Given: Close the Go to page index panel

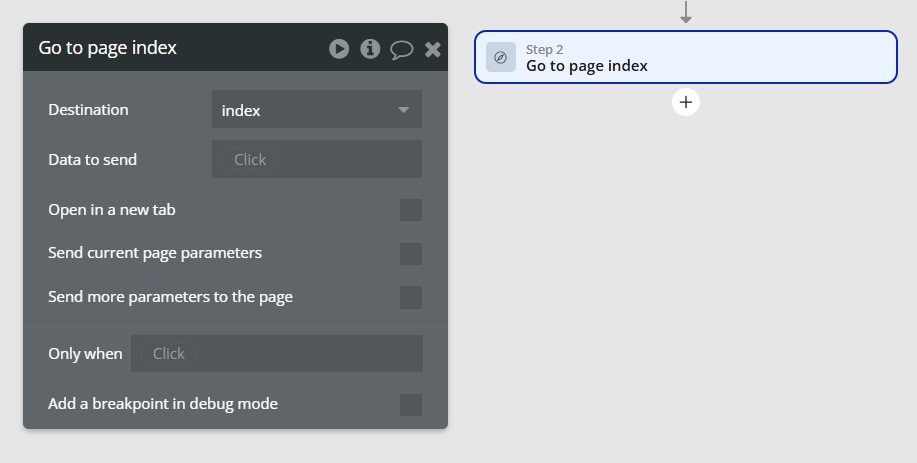Looking at the screenshot, I should pos(433,49).
